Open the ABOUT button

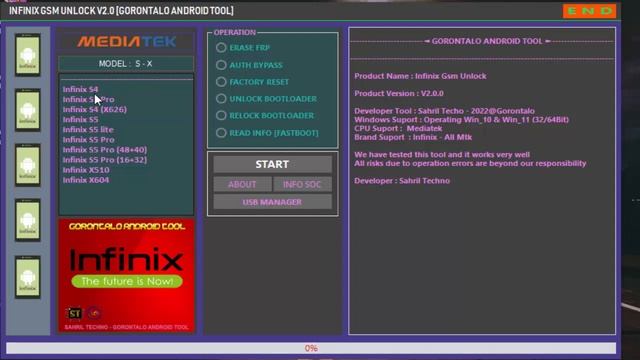tap(242, 184)
